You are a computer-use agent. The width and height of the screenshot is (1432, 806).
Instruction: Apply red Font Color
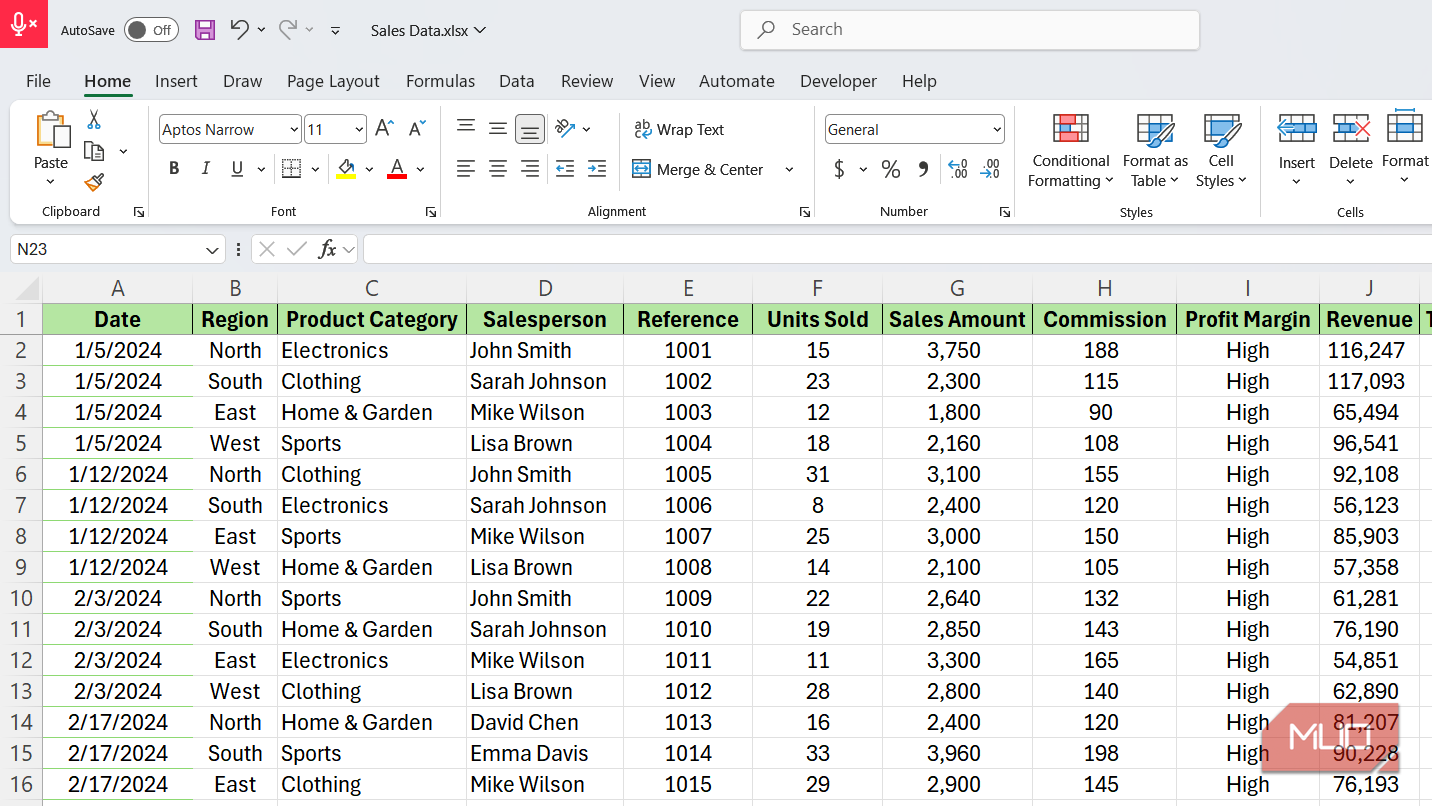click(397, 169)
